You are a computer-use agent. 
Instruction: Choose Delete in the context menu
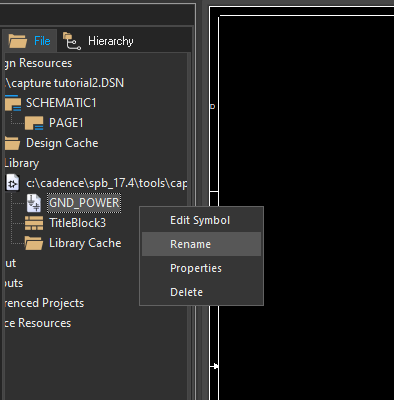coord(201,292)
